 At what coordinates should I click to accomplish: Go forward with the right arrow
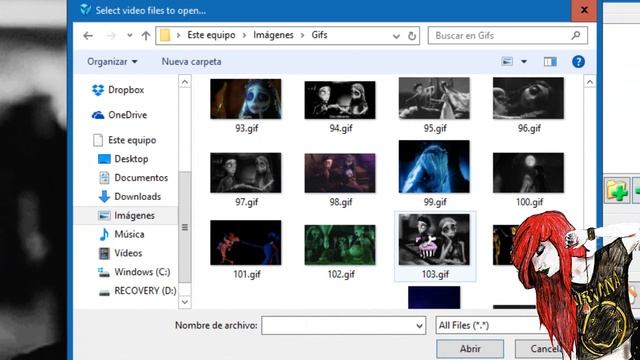(x=111, y=36)
